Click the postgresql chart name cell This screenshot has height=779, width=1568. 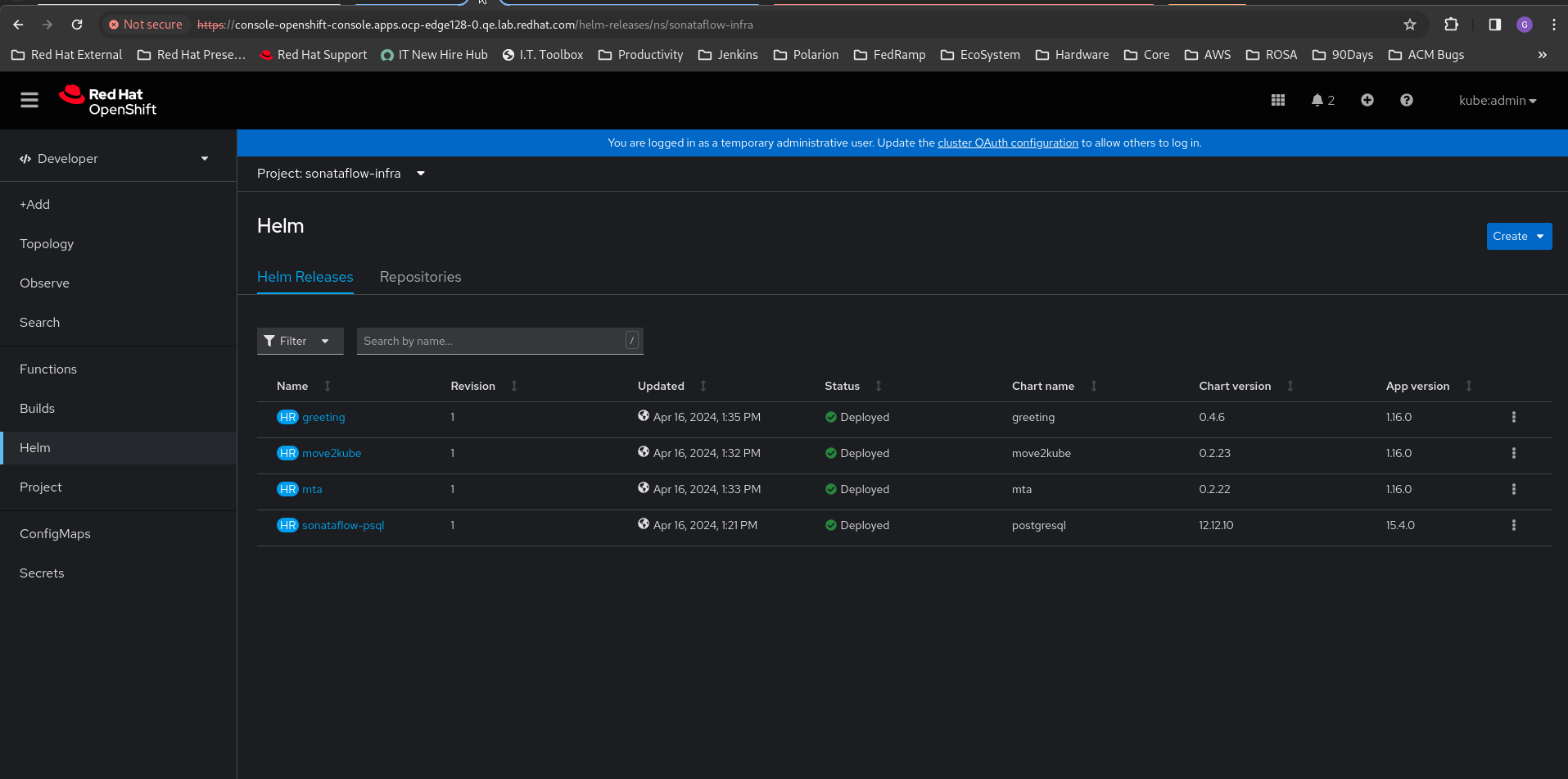1039,525
